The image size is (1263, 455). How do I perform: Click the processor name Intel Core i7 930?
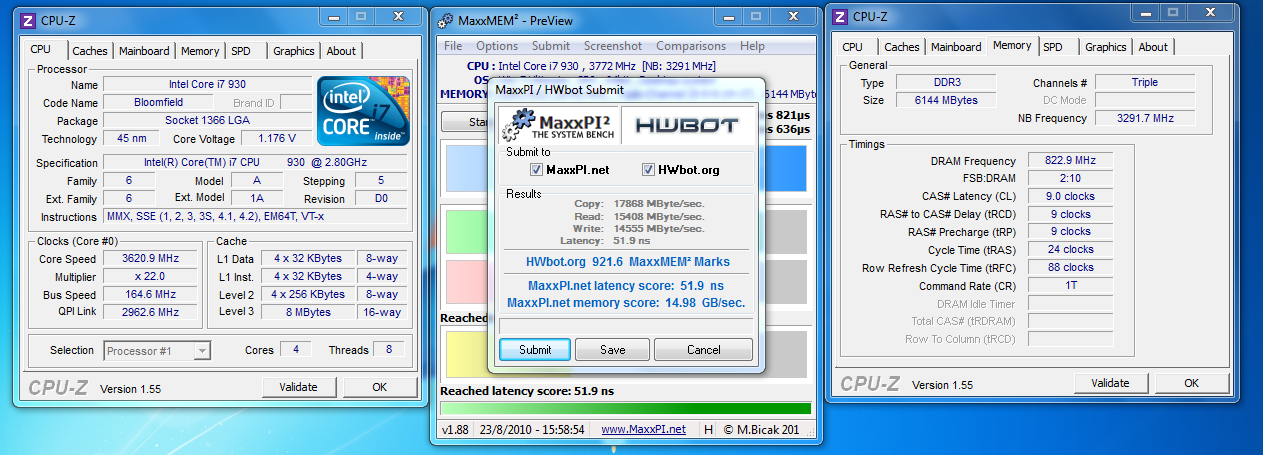(207, 85)
